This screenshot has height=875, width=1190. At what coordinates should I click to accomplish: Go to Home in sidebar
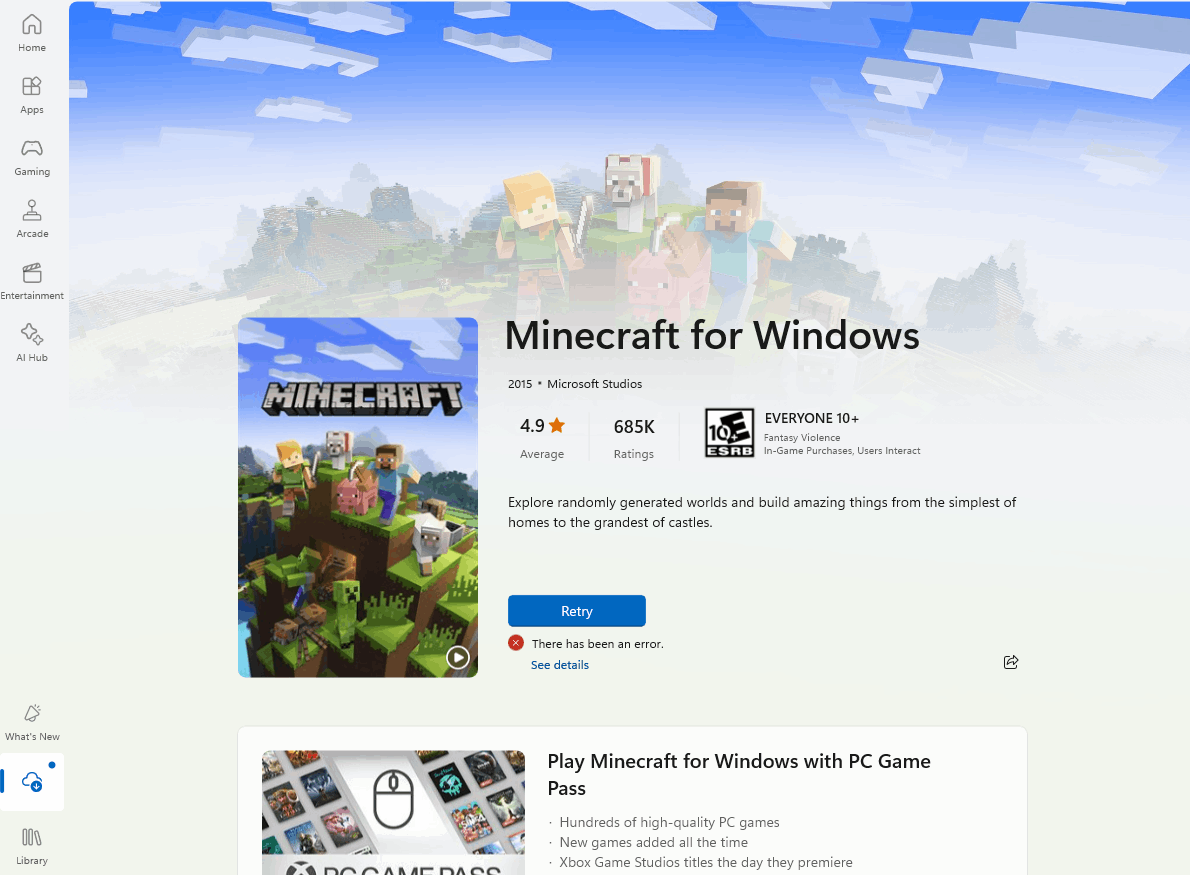(32, 33)
